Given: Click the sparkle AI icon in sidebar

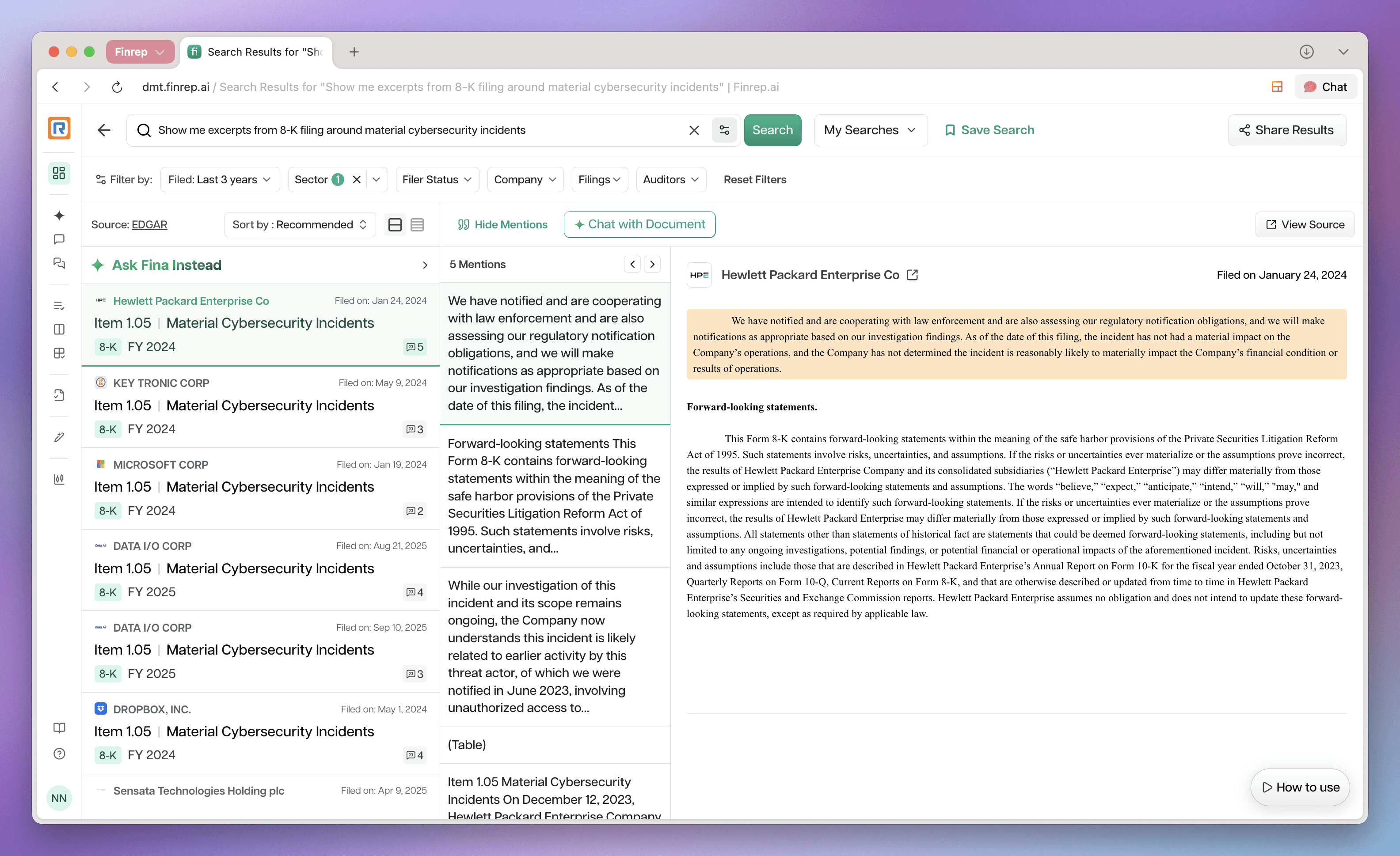Looking at the screenshot, I should (59, 215).
